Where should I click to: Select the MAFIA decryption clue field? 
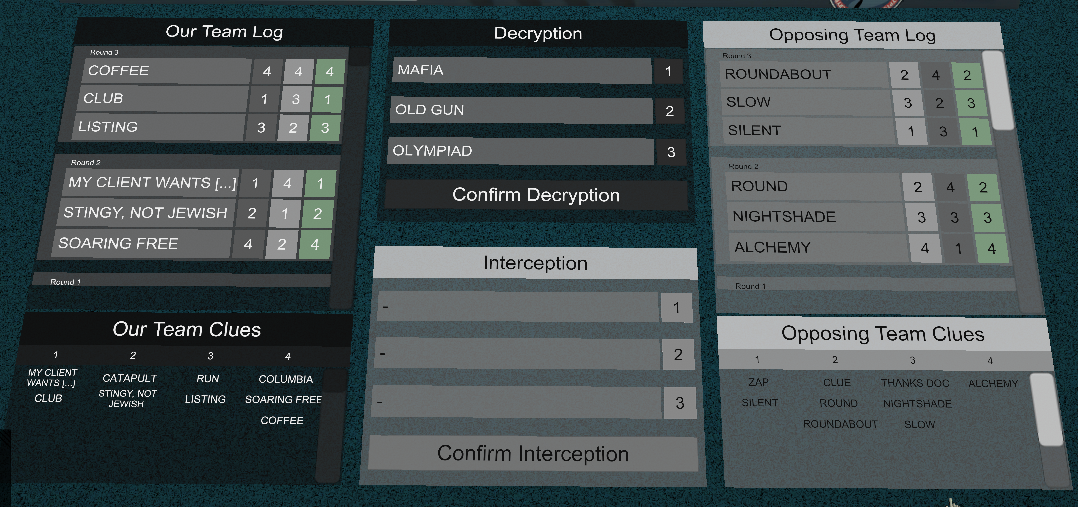tap(522, 71)
